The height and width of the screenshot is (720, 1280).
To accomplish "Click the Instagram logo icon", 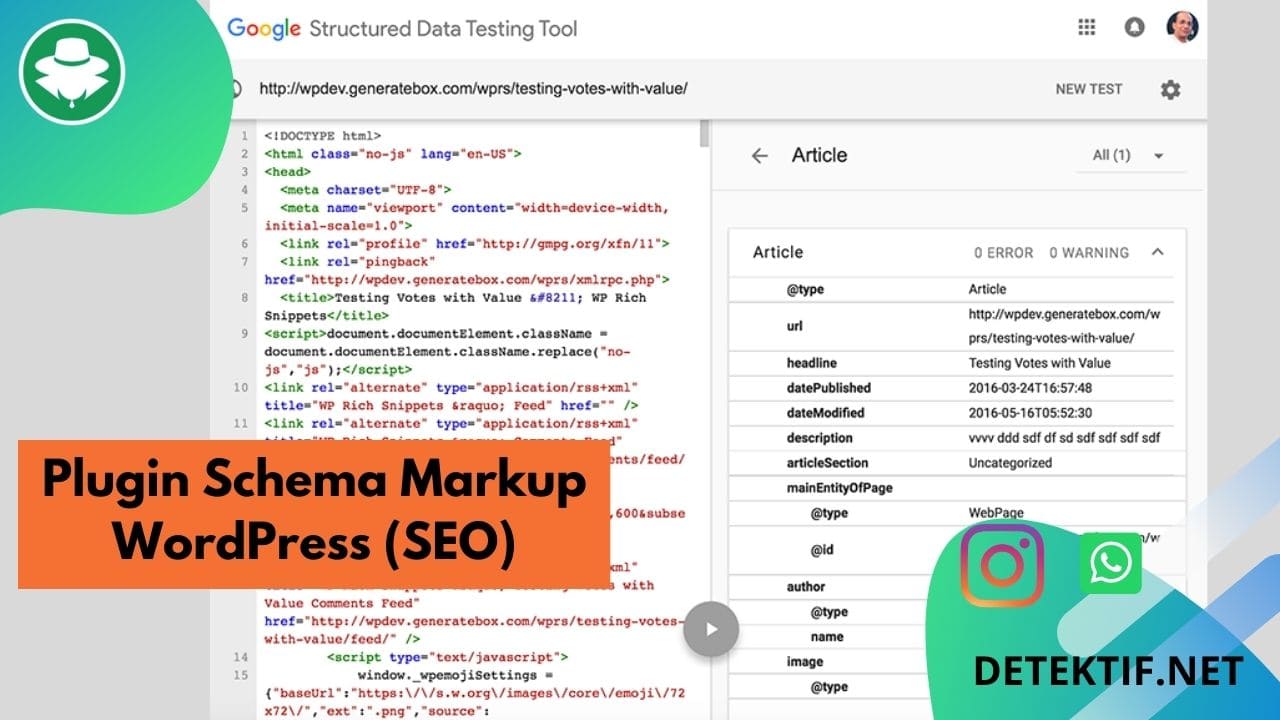I will pos(1002,565).
